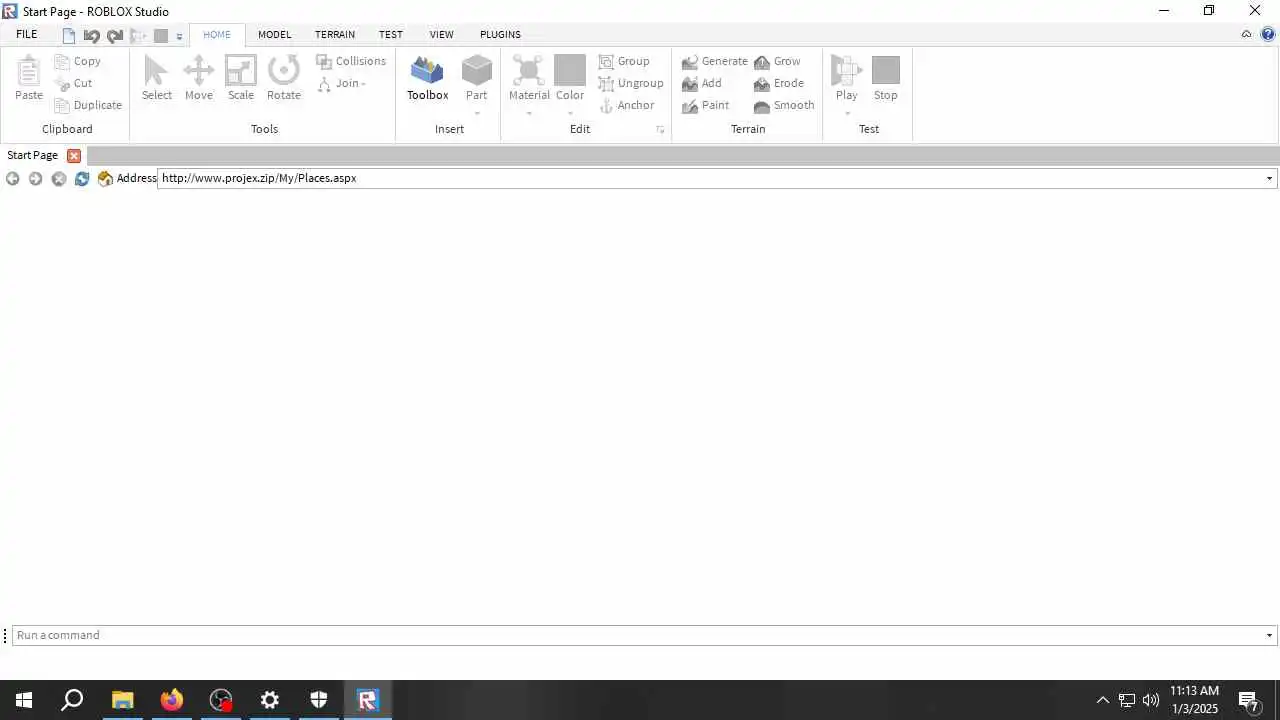The image size is (1280, 720).
Task: Click the Add terrain button
Action: [702, 83]
